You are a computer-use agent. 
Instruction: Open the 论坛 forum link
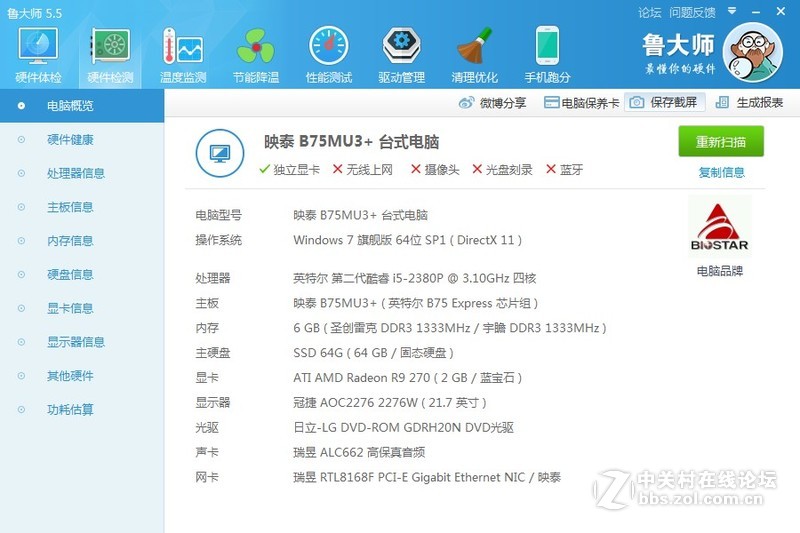tap(649, 13)
